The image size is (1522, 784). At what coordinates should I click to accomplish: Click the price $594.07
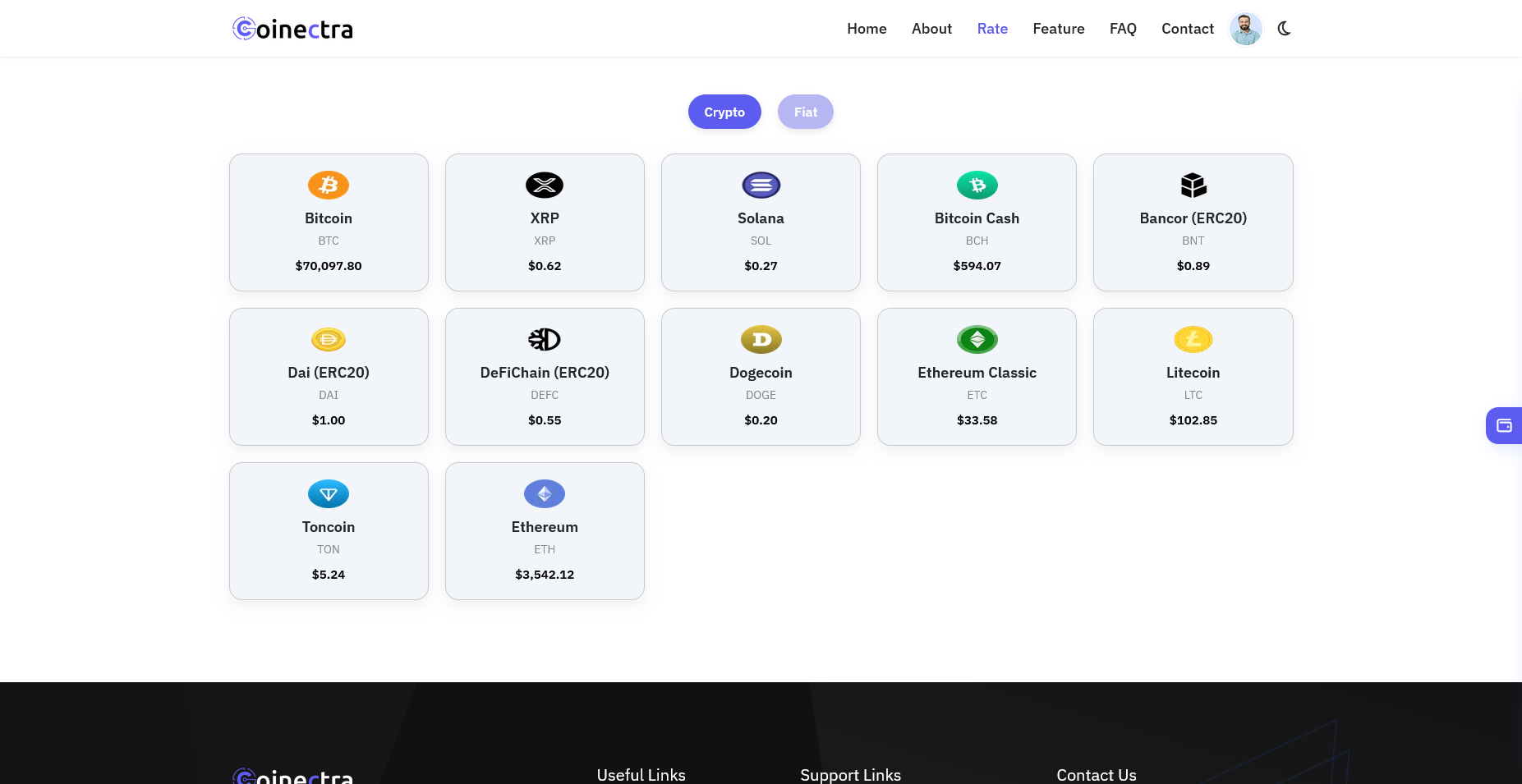(x=977, y=266)
